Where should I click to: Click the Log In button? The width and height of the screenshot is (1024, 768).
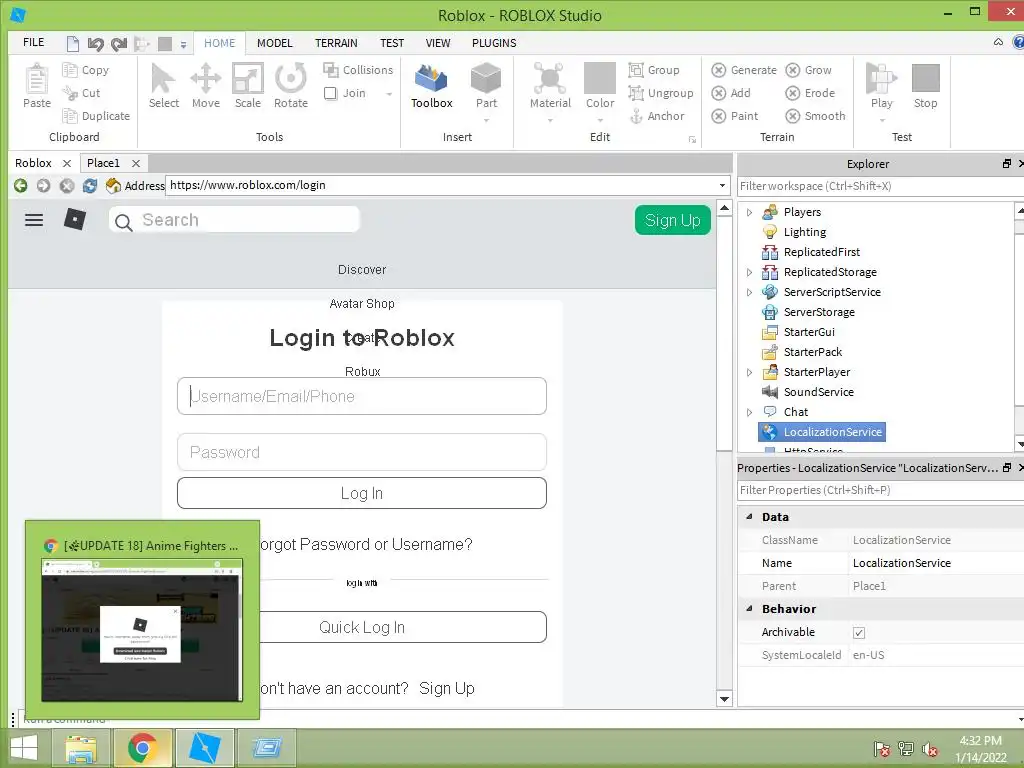pos(362,494)
